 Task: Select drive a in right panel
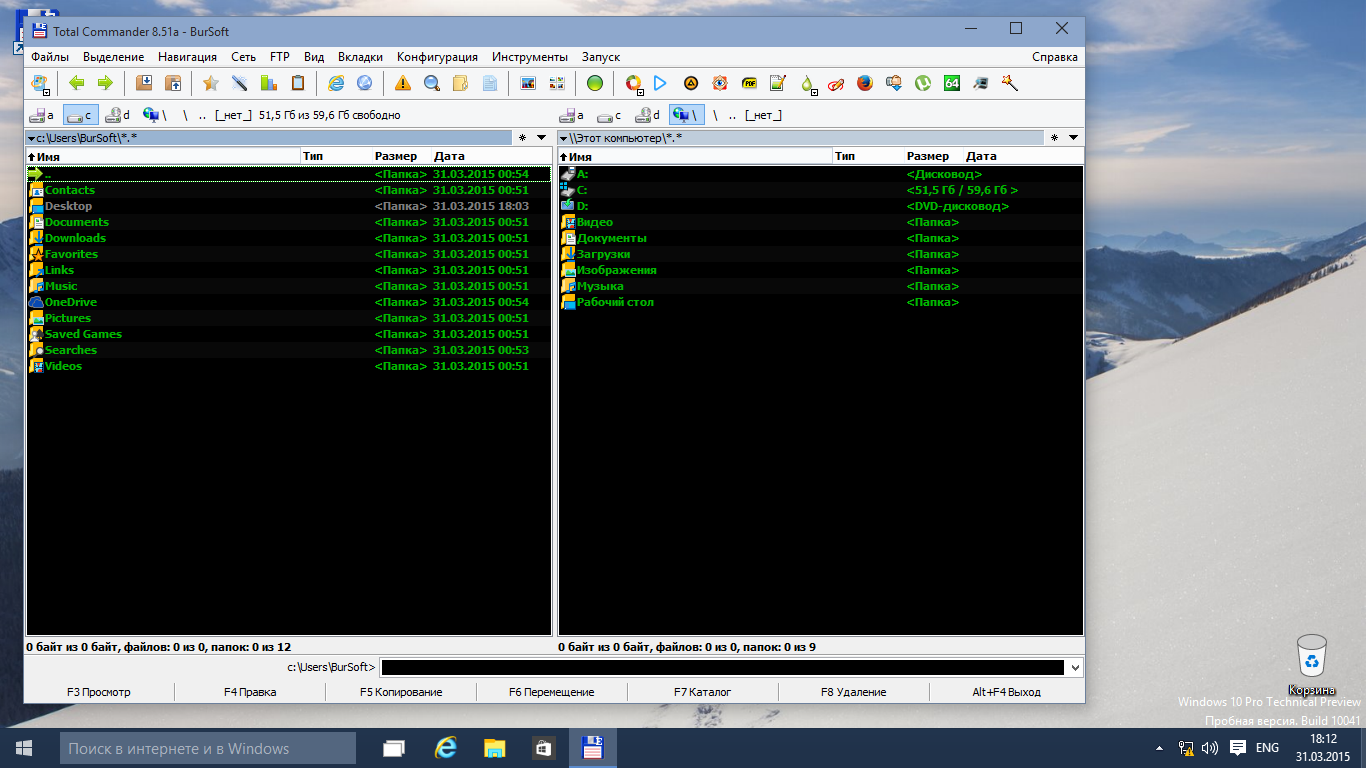click(573, 115)
